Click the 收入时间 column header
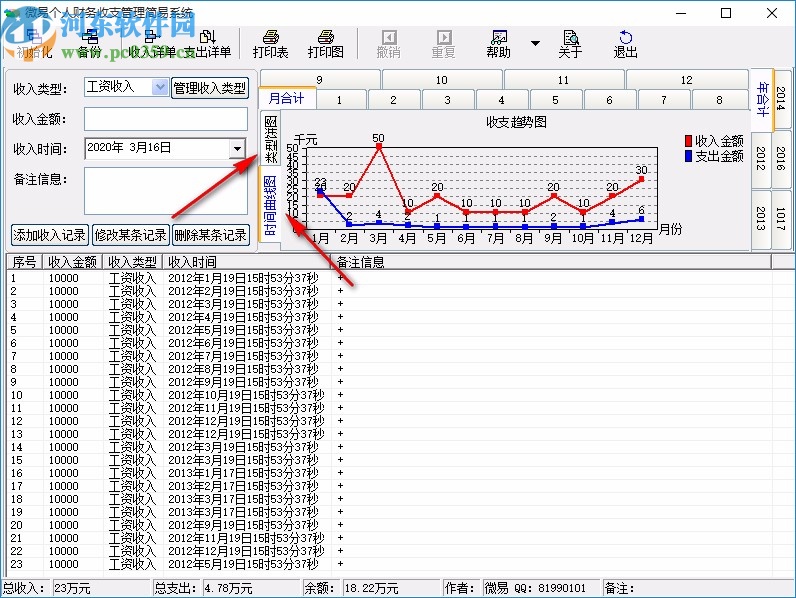This screenshot has height=598, width=796. 247,262
